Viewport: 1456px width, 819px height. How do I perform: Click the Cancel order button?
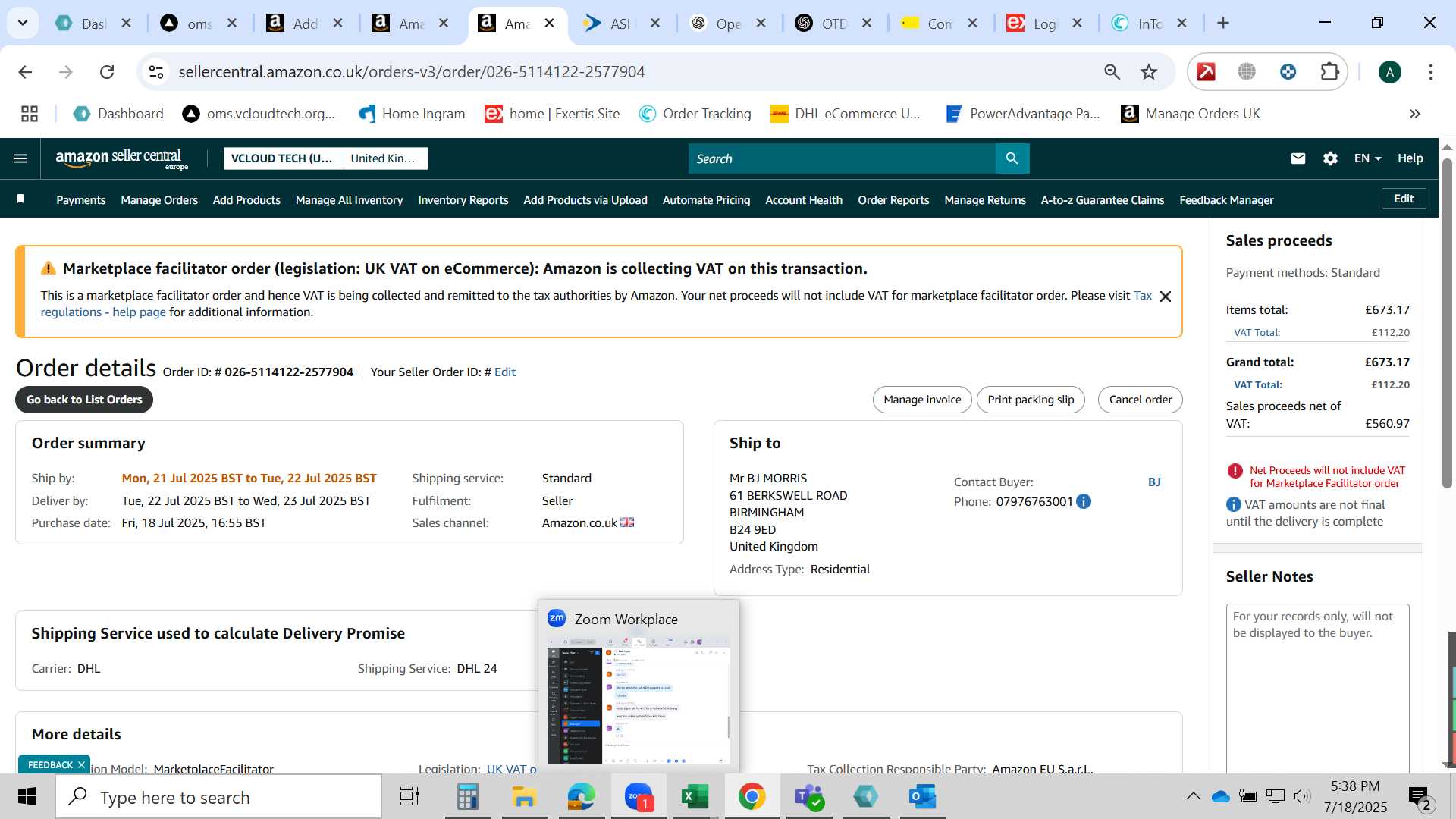tap(1140, 400)
